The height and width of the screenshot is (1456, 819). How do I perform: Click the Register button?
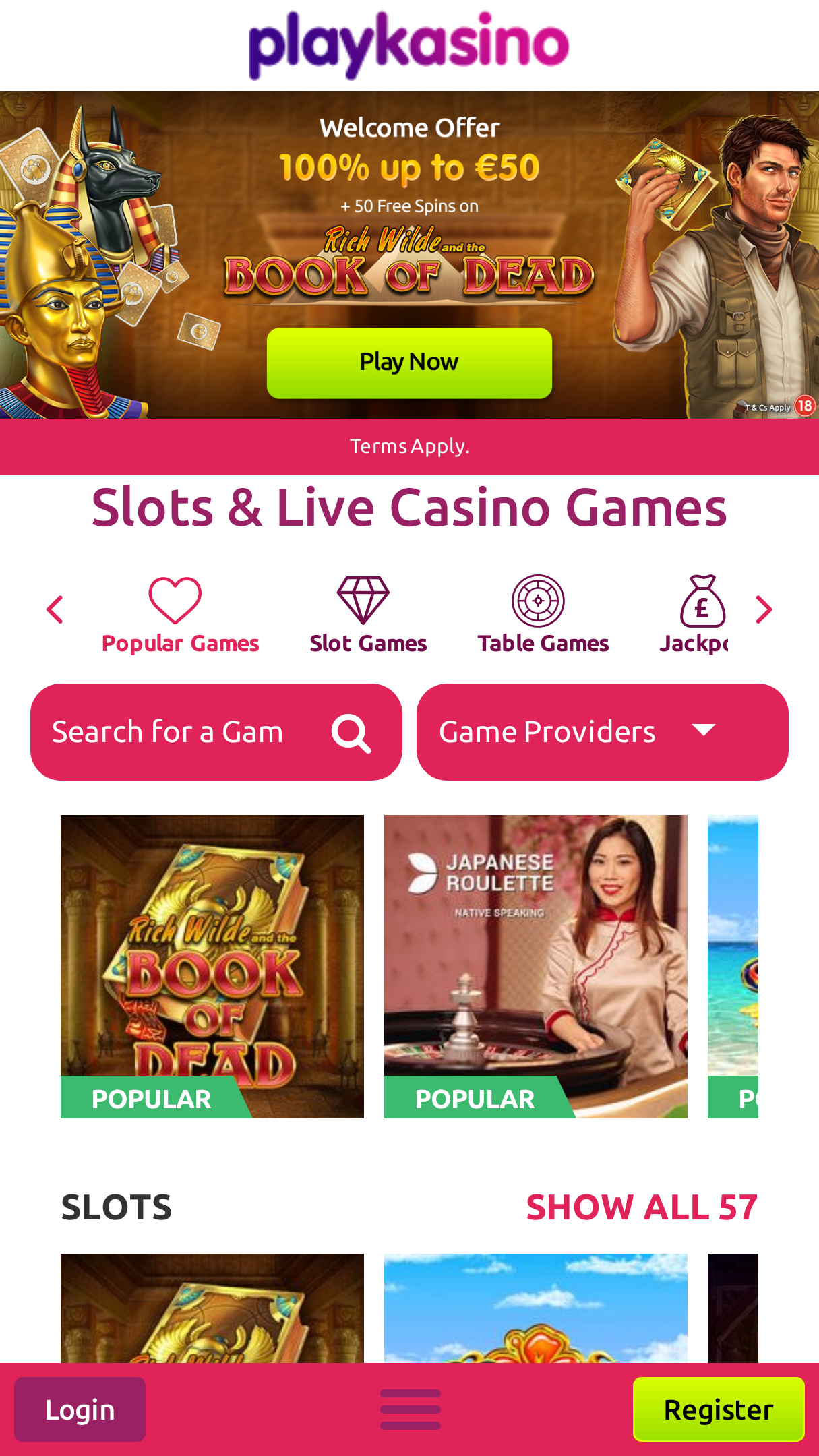(x=719, y=1409)
